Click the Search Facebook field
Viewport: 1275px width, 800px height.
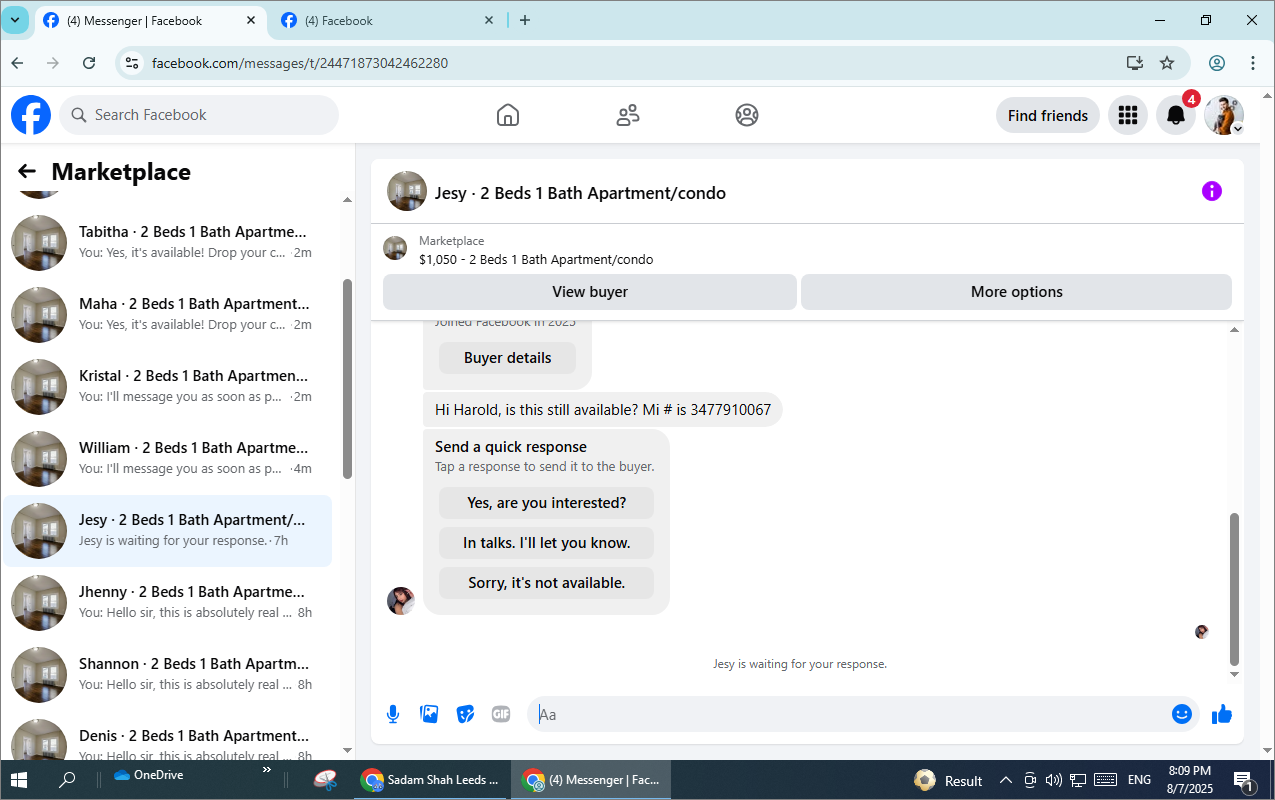(x=199, y=115)
